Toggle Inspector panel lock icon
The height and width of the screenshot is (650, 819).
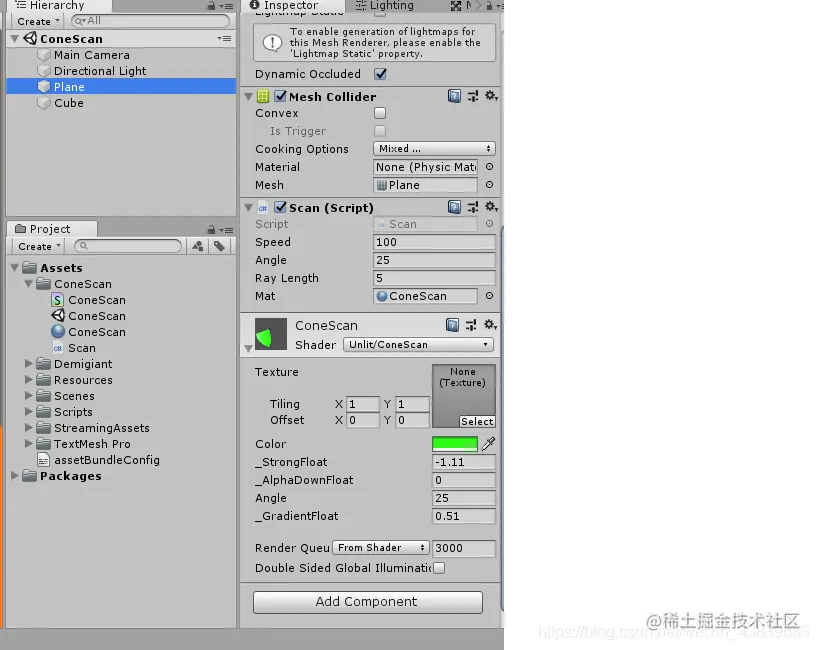489,6
